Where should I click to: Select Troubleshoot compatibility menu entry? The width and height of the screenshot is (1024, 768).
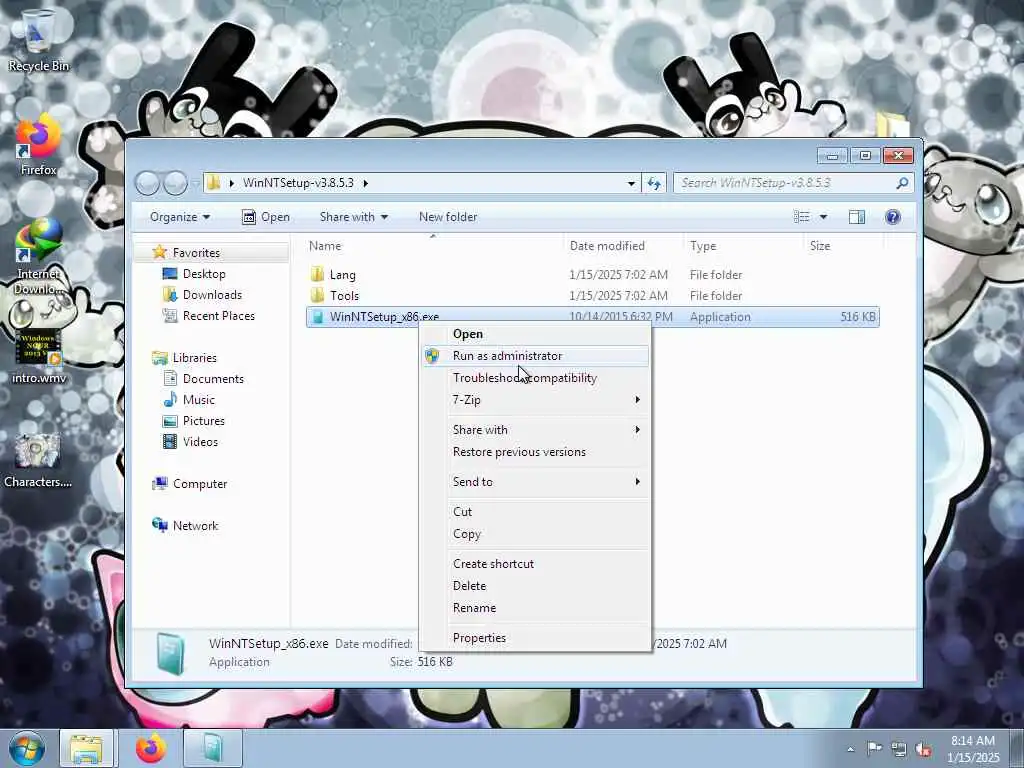tap(535, 377)
